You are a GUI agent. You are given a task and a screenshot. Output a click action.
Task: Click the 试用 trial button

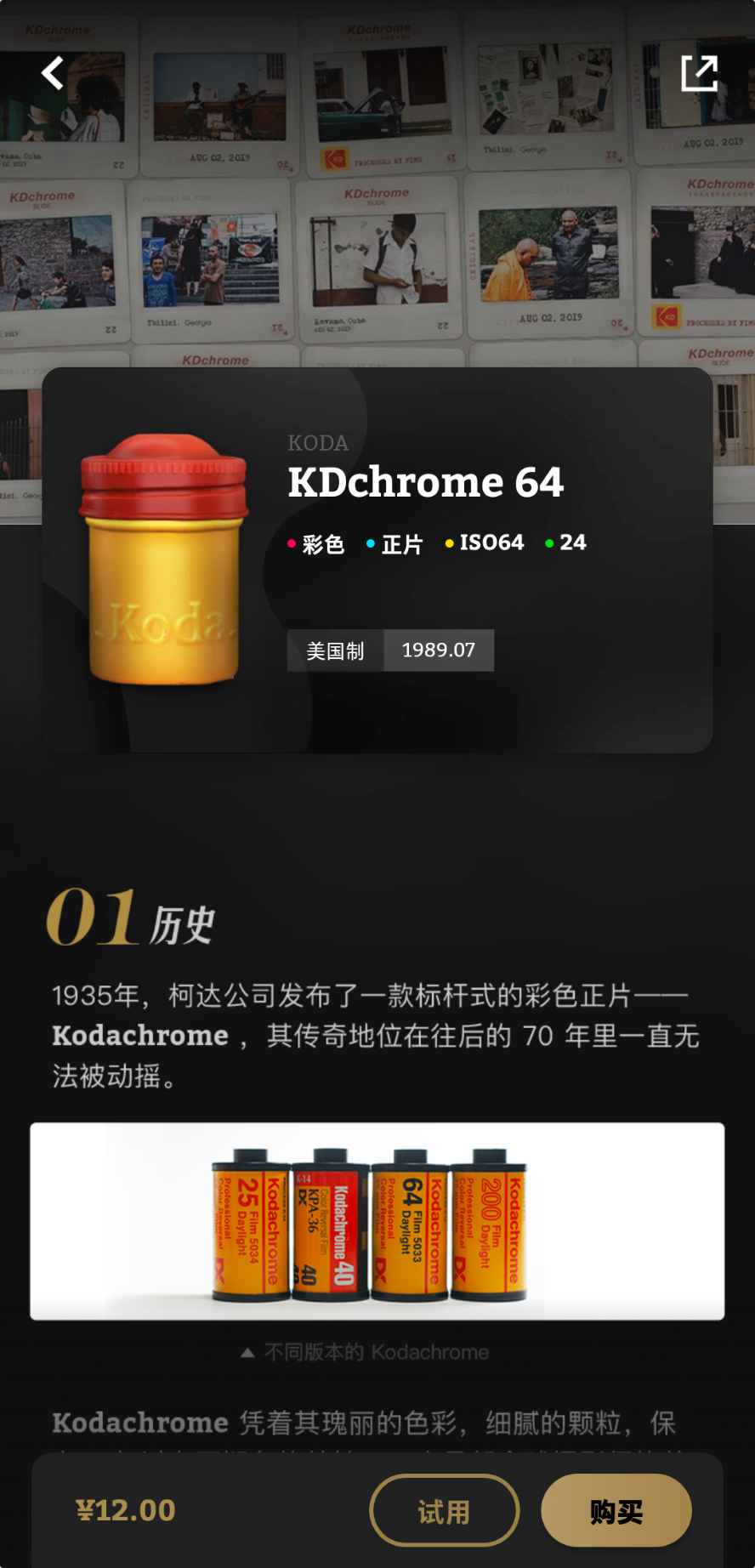tap(444, 1510)
